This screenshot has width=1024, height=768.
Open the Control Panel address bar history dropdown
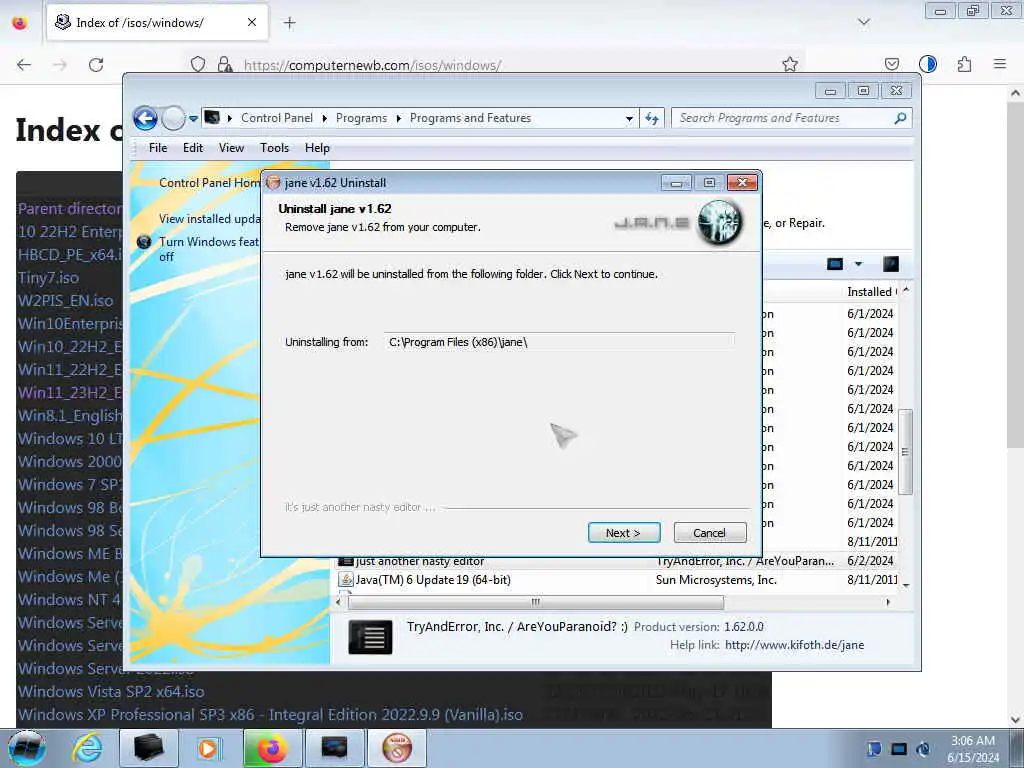pyautogui.click(x=629, y=119)
